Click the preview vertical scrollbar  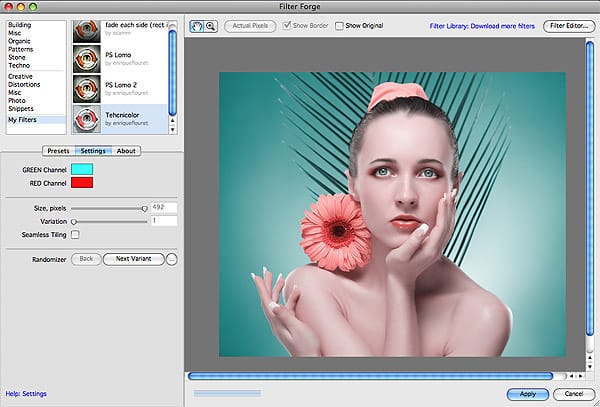click(x=590, y=189)
